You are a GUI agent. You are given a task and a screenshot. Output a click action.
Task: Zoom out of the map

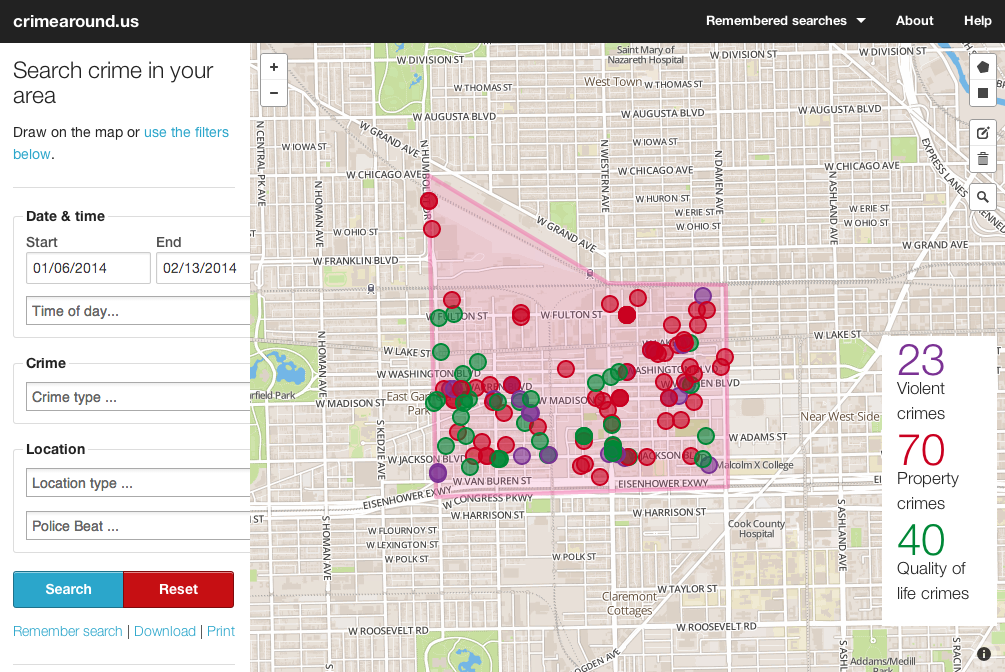click(x=274, y=93)
